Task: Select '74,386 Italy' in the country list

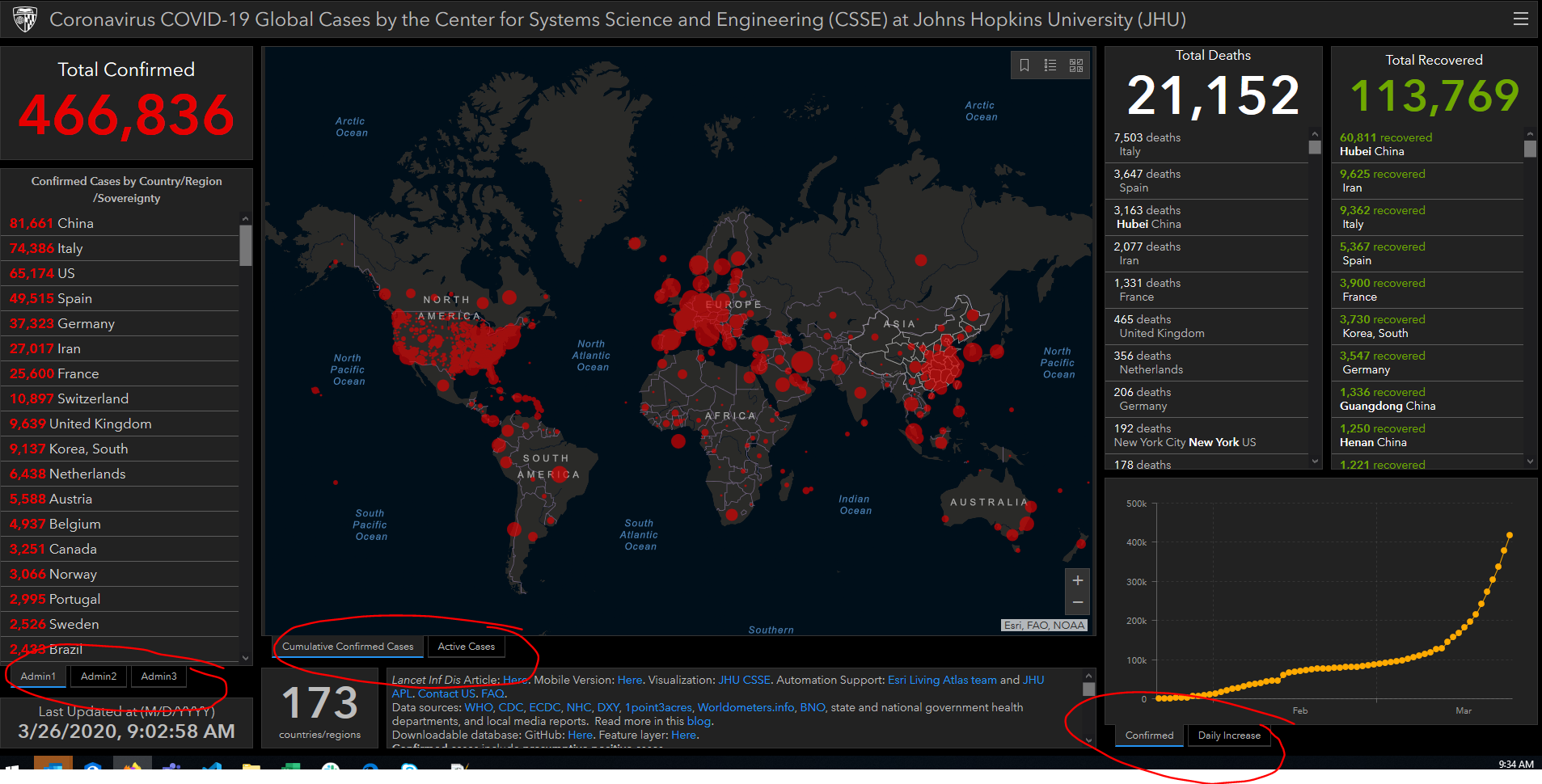Action: (120, 248)
